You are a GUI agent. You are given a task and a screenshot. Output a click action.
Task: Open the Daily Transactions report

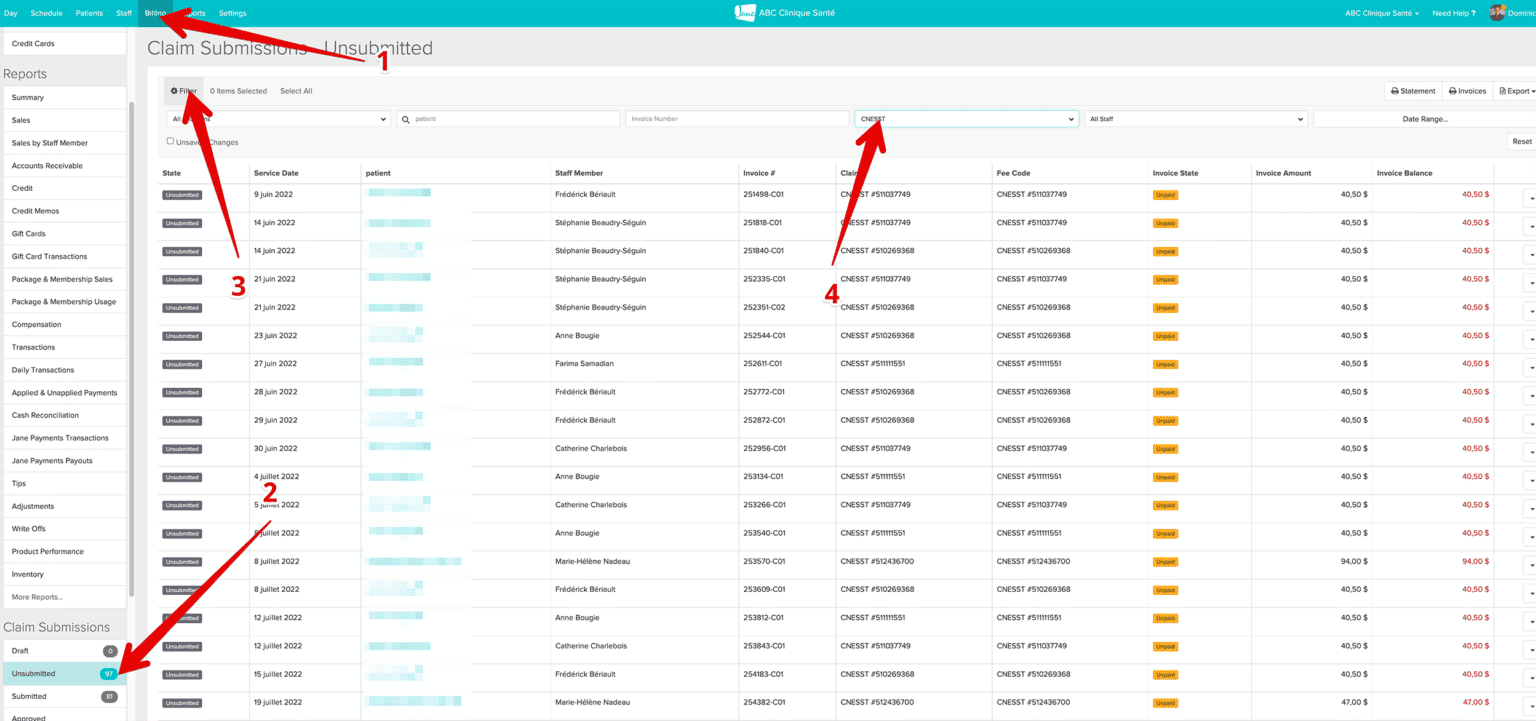pyautogui.click(x=64, y=370)
